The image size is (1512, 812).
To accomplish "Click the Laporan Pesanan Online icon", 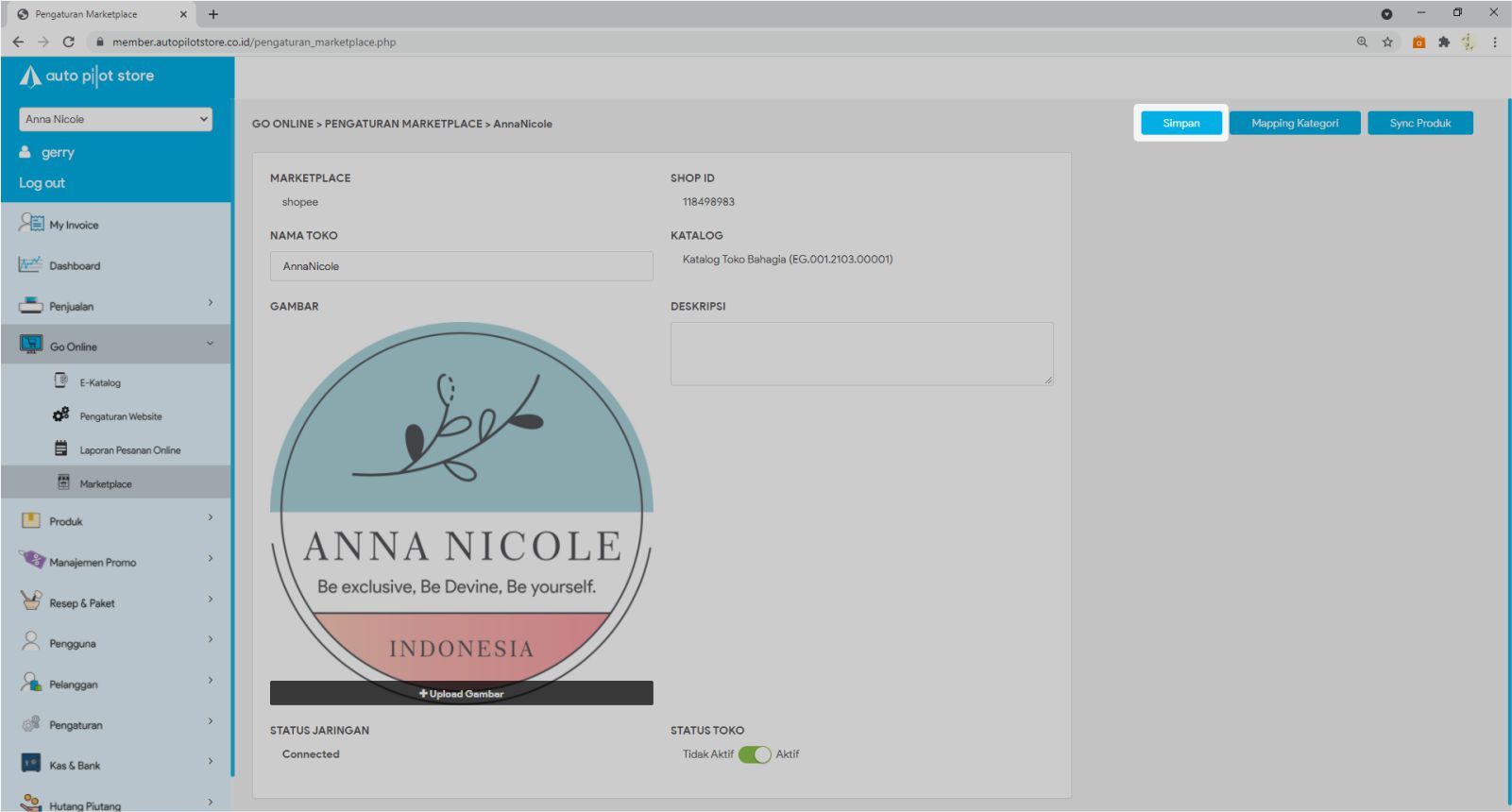I will 61,448.
